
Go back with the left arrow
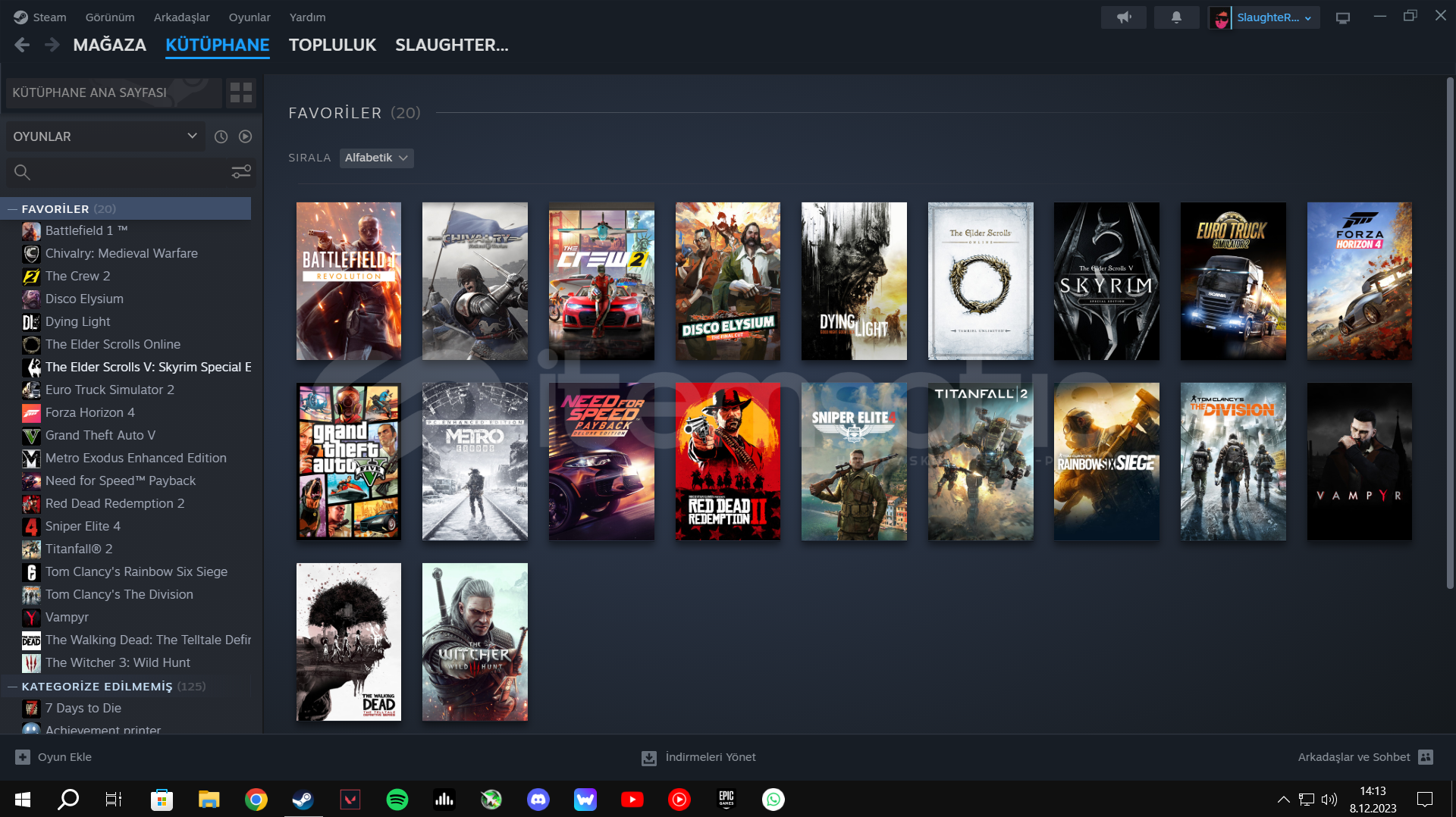(22, 45)
